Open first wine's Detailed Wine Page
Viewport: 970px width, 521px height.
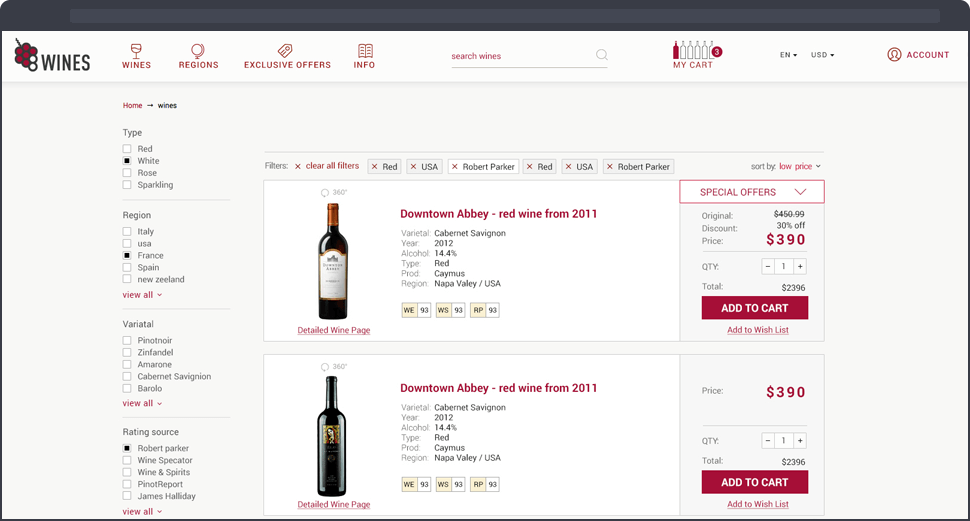click(333, 330)
